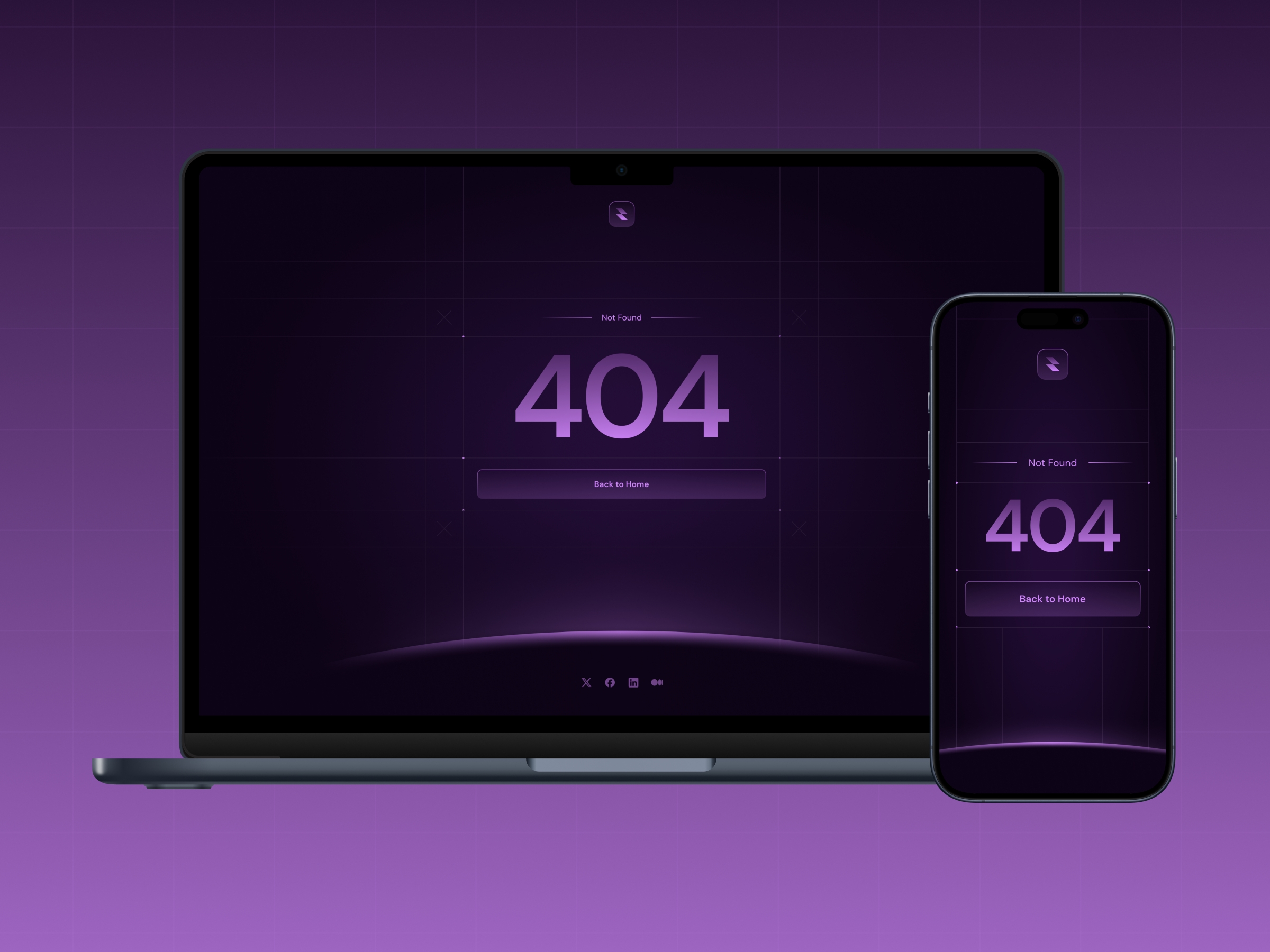Screen dimensions: 1270x952
Task: Expand footer social links section
Action: [619, 683]
